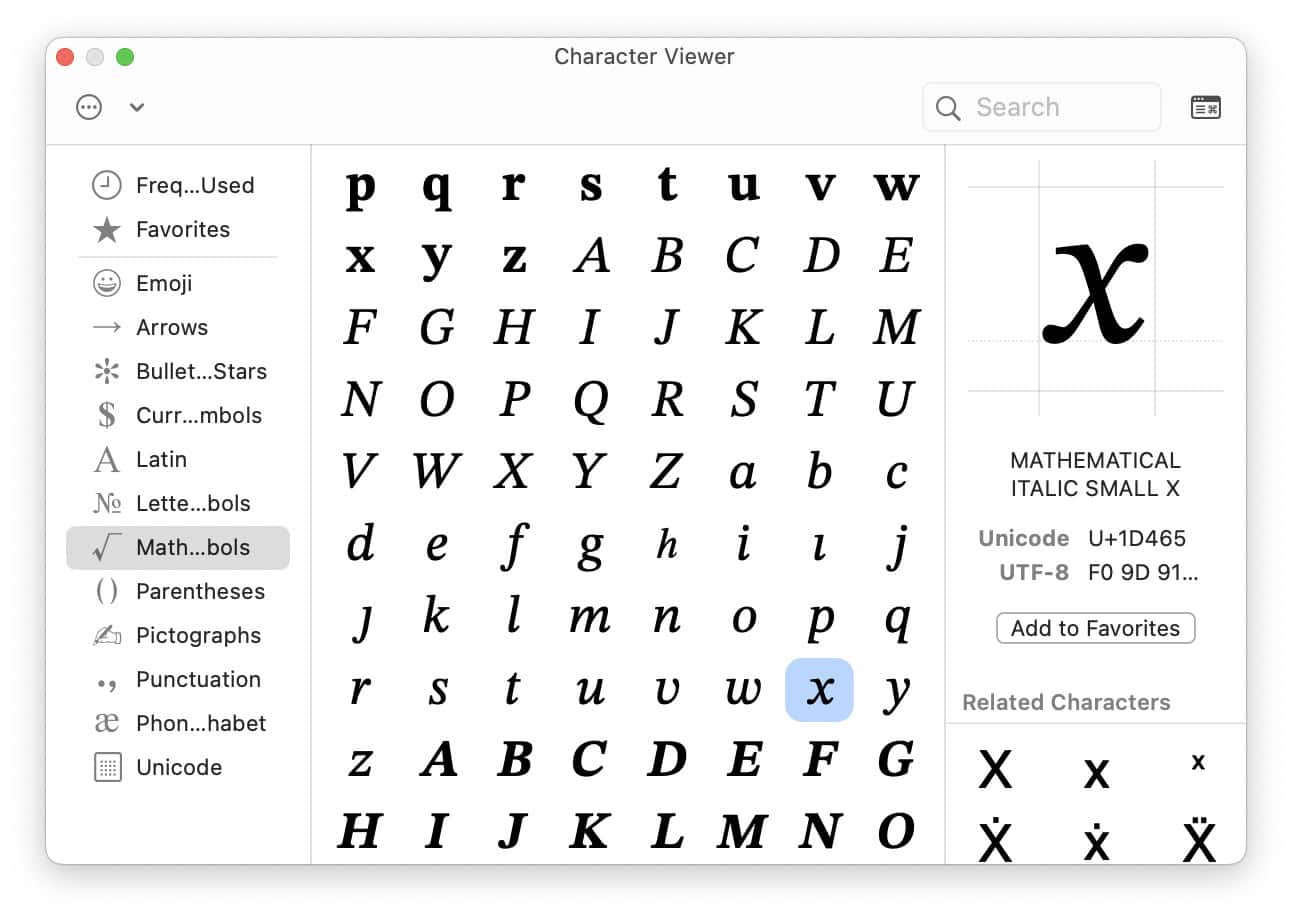
Task: Open the Unicode grid category
Action: (x=178, y=767)
